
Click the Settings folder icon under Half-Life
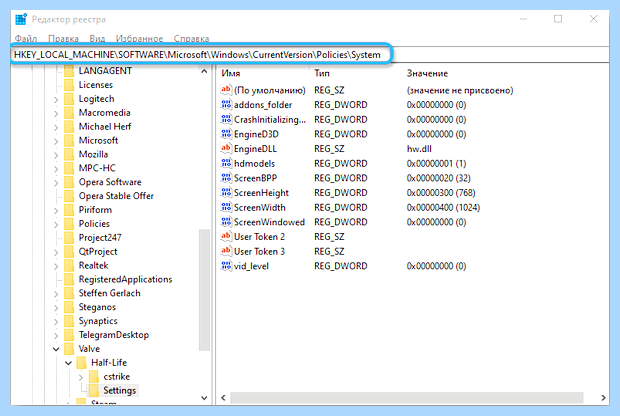94,390
